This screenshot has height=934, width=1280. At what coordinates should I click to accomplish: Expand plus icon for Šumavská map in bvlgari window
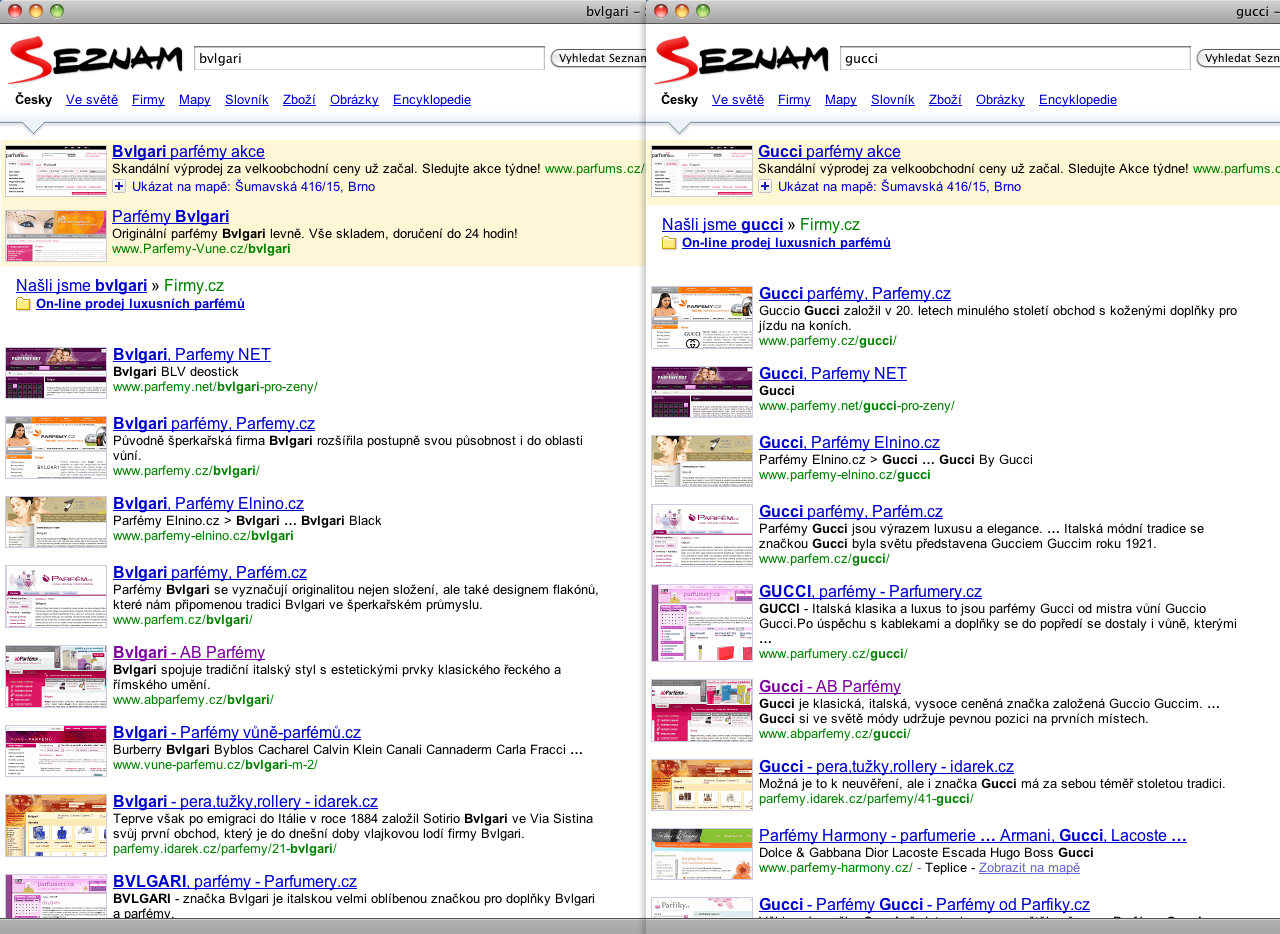point(119,187)
